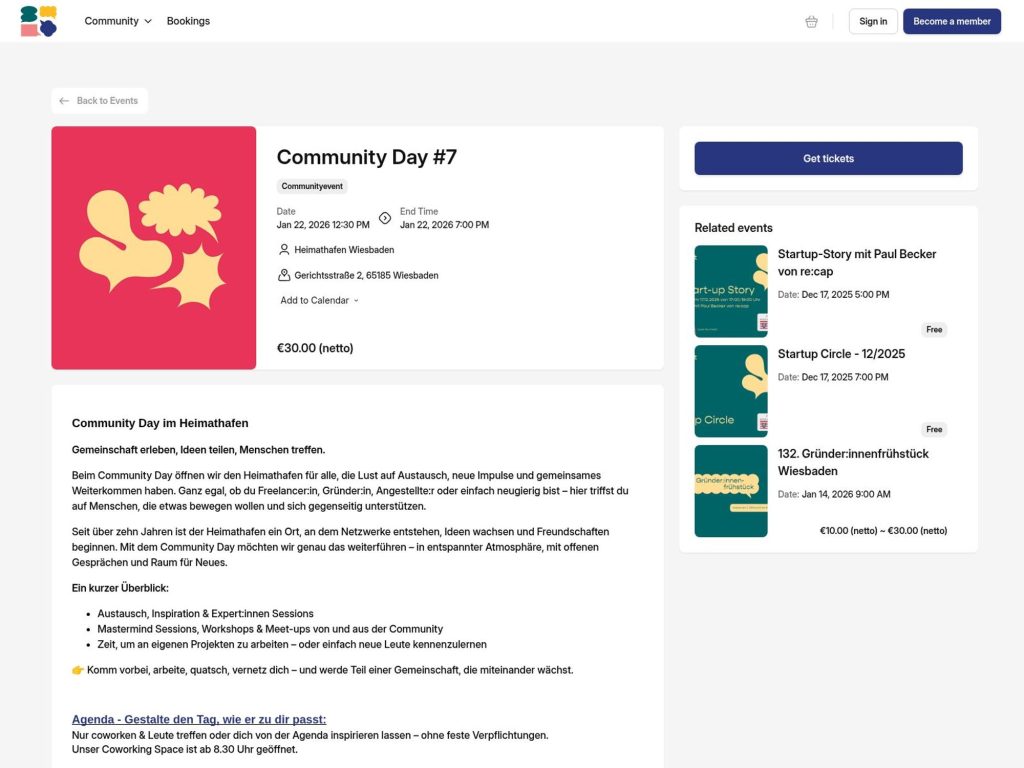Open Bookings in the navigation bar

pos(188,21)
